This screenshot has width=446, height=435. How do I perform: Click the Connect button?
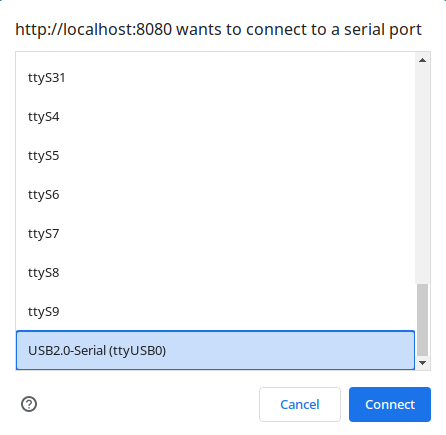[x=390, y=404]
